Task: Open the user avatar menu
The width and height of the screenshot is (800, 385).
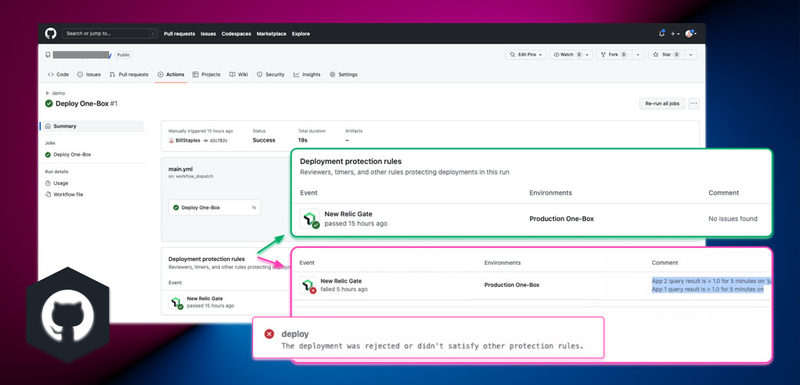Action: (x=691, y=34)
